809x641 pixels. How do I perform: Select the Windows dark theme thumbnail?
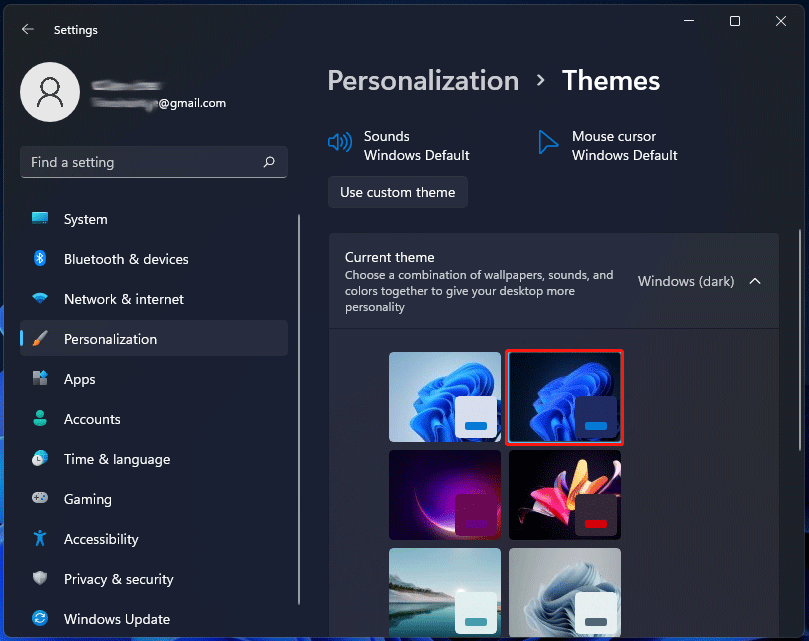pos(564,397)
